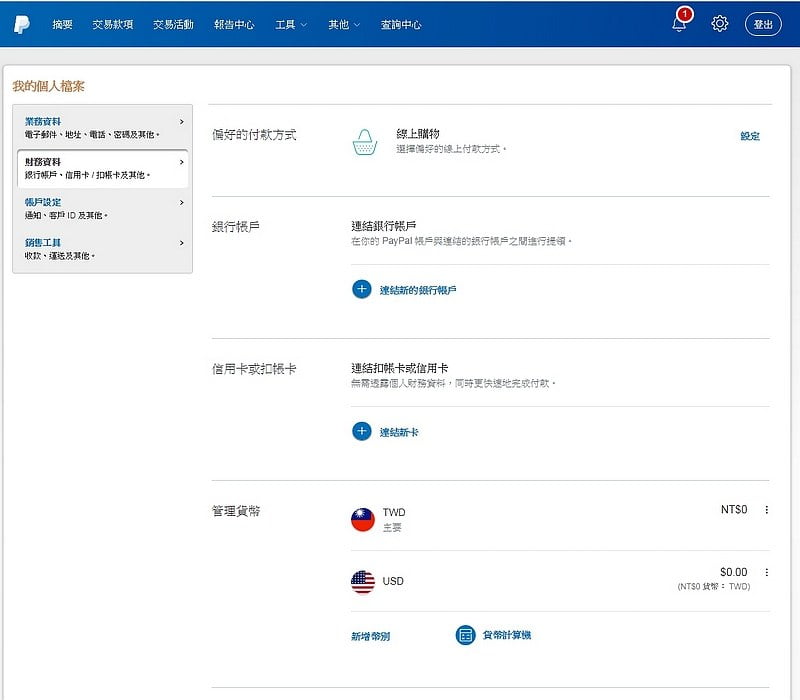Open the 交易款項 menu item
Viewport: 800px width, 700px height.
[x=113, y=24]
